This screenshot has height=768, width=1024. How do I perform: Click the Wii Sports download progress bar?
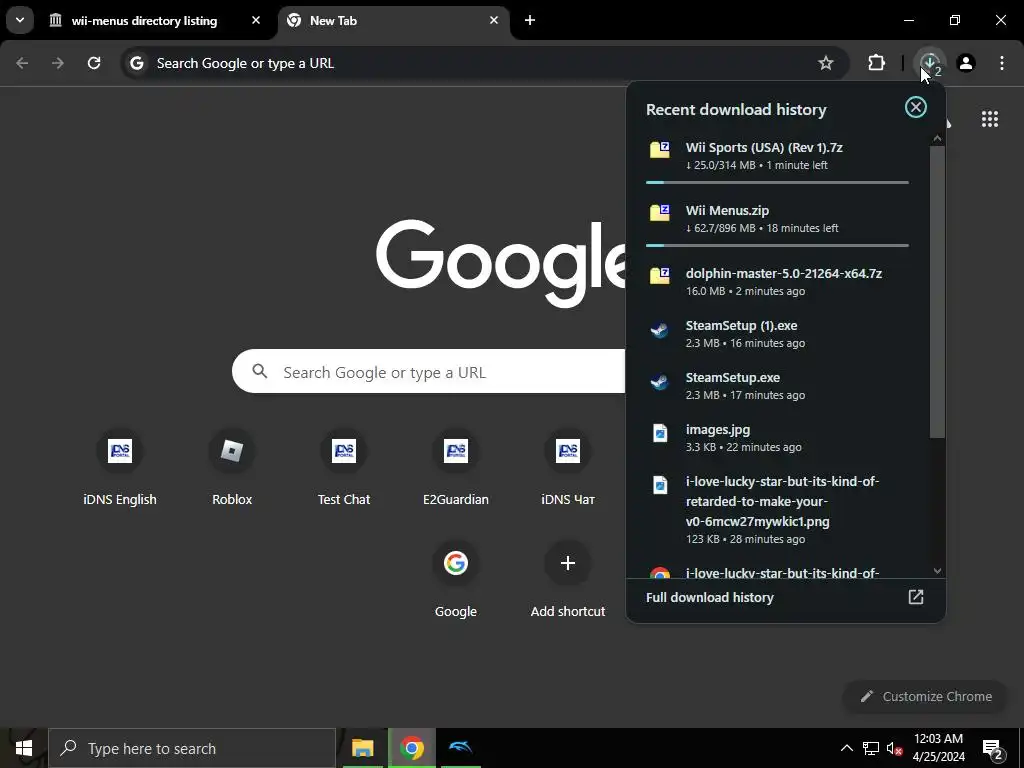(x=777, y=182)
